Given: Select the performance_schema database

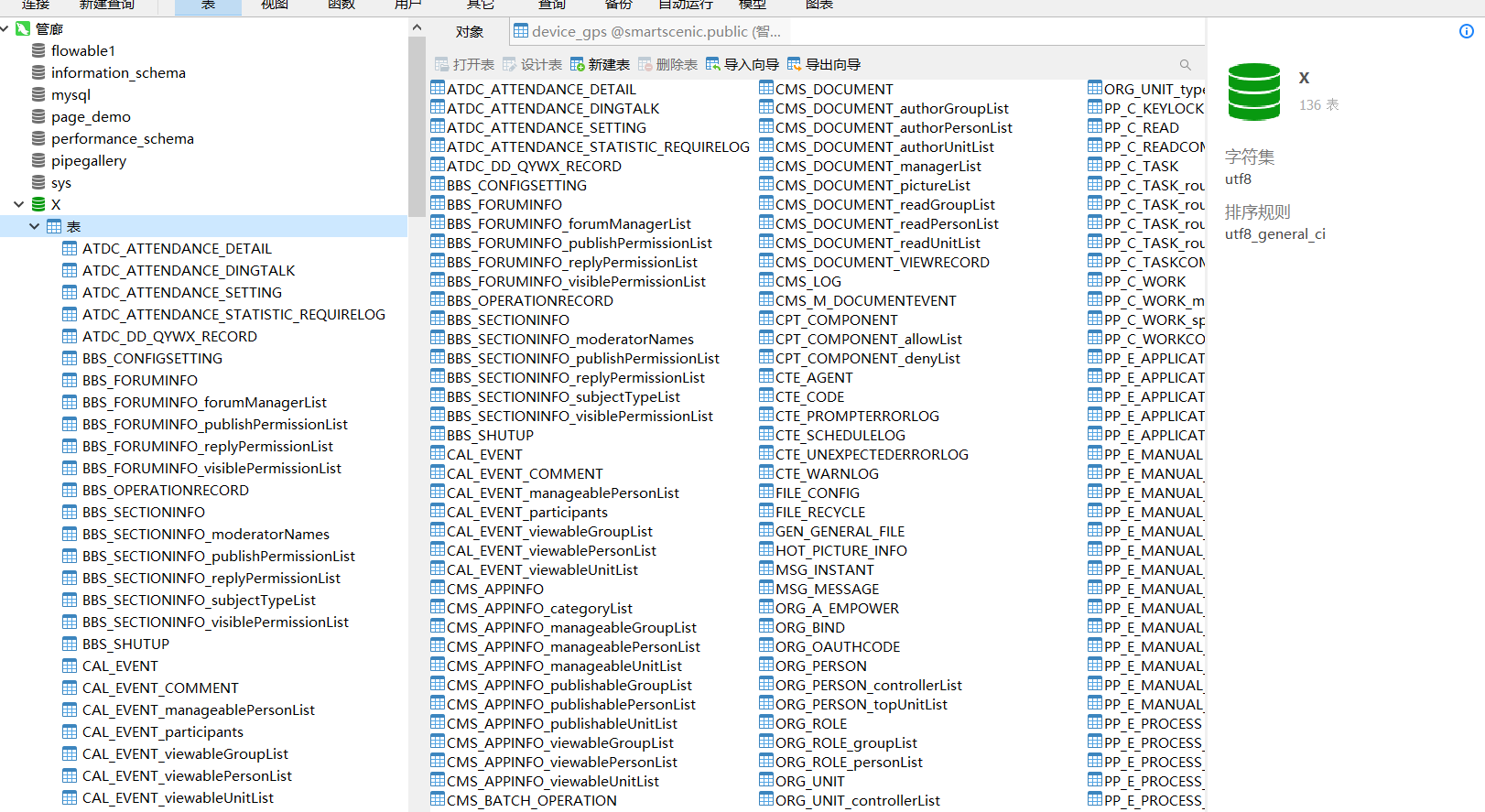Looking at the screenshot, I should pos(123,138).
